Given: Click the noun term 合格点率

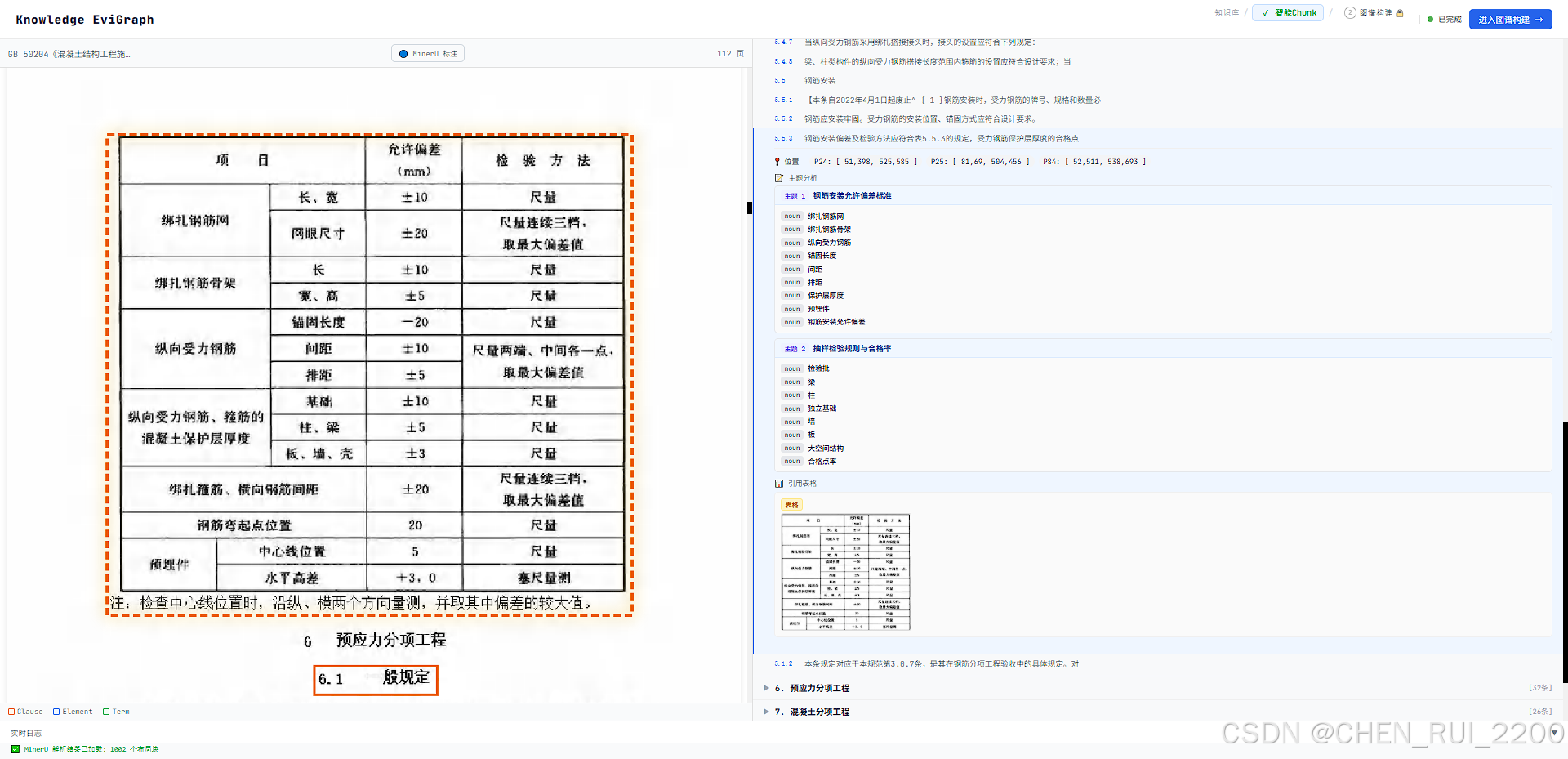Looking at the screenshot, I should (x=822, y=462).
